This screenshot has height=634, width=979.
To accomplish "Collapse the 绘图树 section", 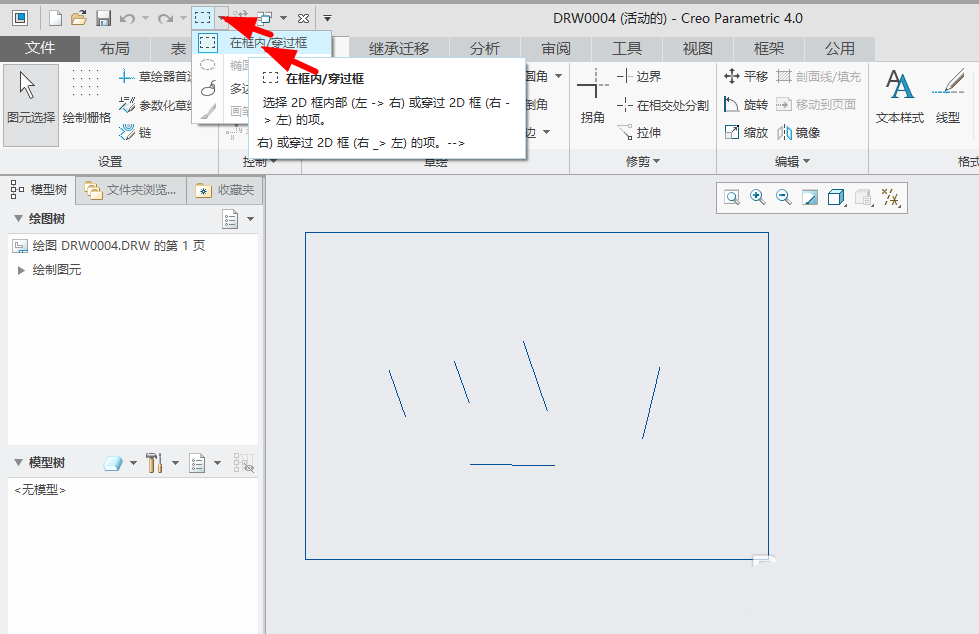I will click(x=18, y=219).
